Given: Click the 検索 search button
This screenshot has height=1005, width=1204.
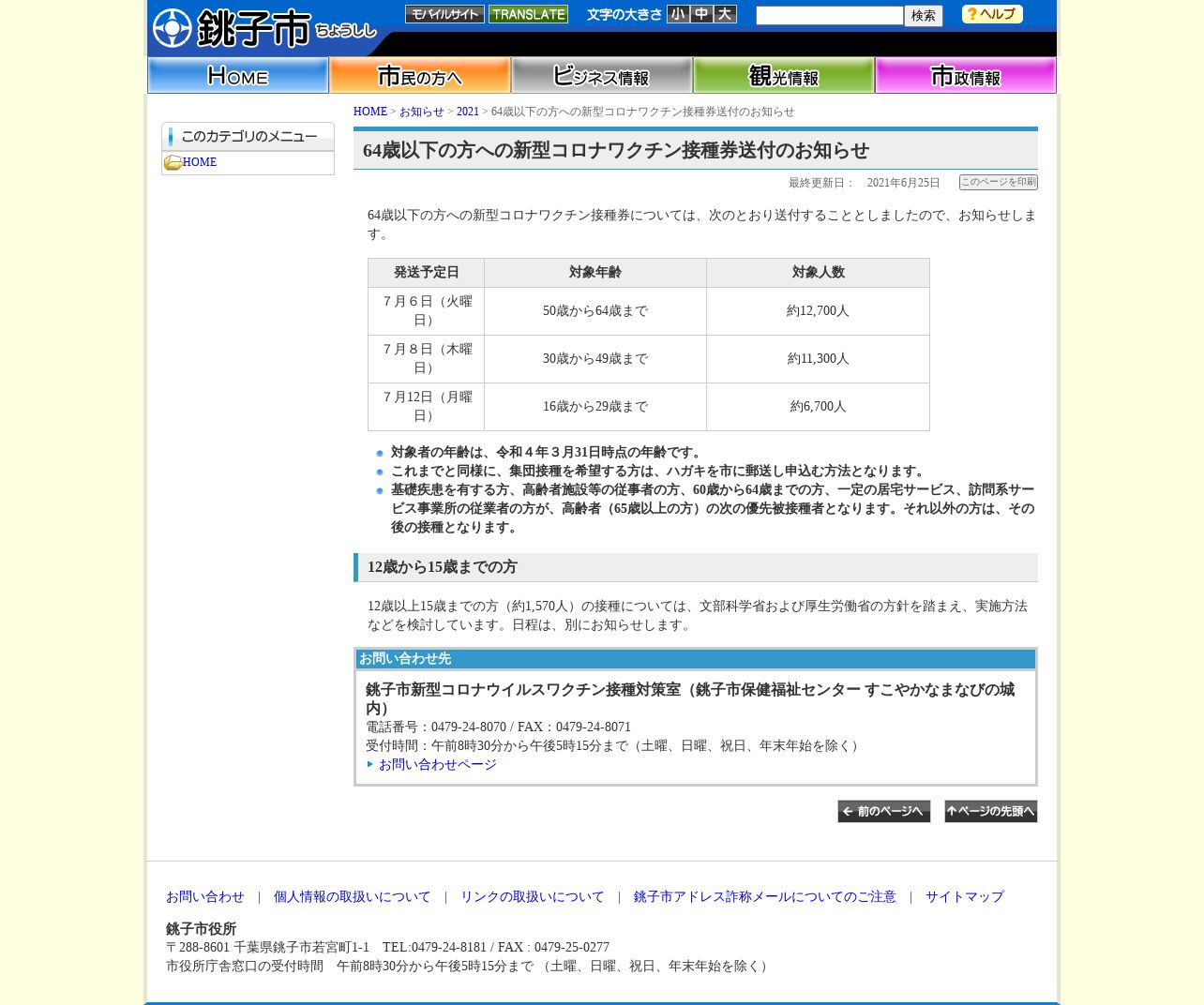Looking at the screenshot, I should click(924, 16).
